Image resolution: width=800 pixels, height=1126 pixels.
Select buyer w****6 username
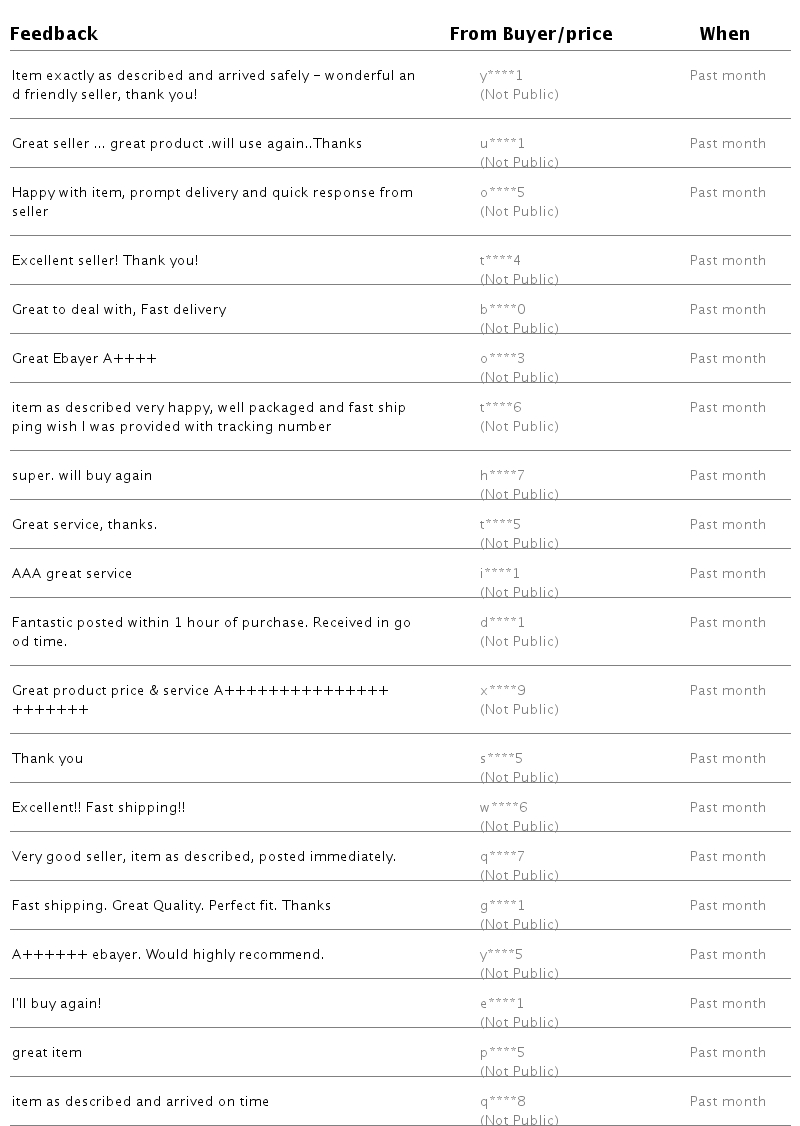503,808
